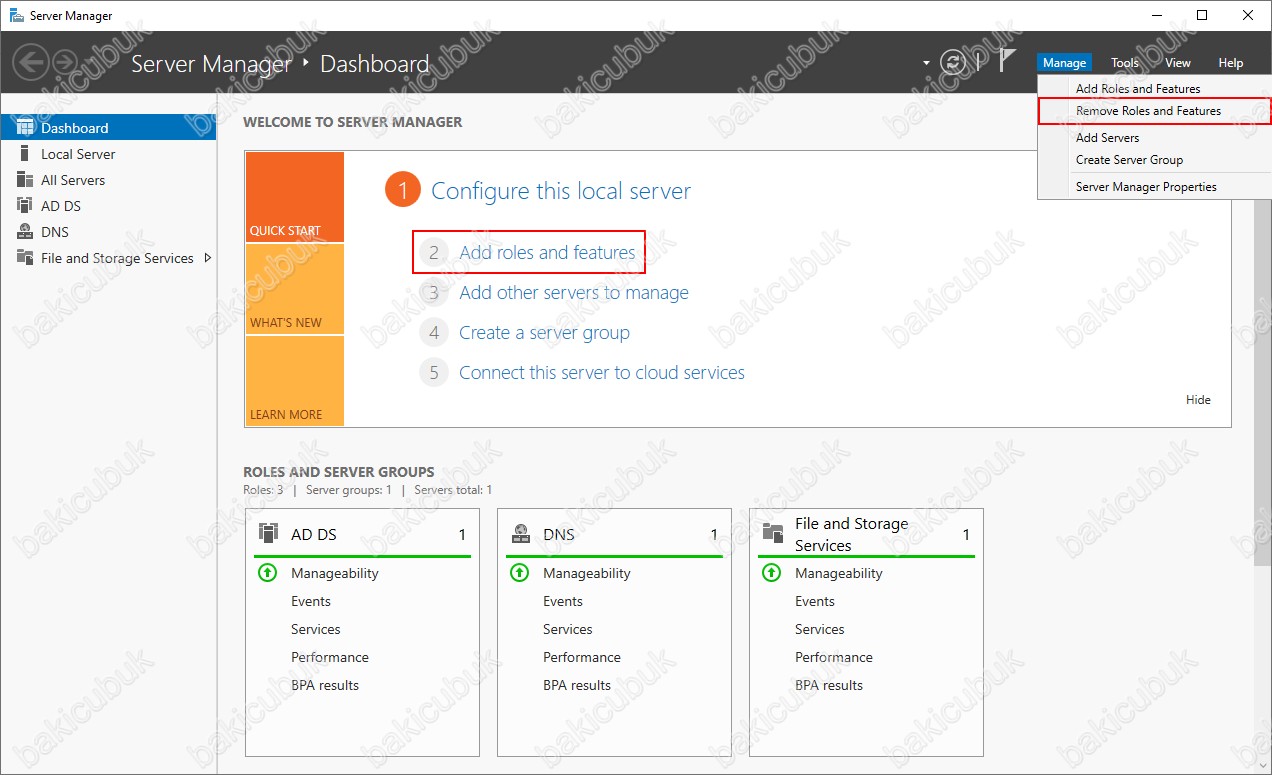Open Server Manager Properties
This screenshot has height=775, width=1272.
coord(1154,187)
